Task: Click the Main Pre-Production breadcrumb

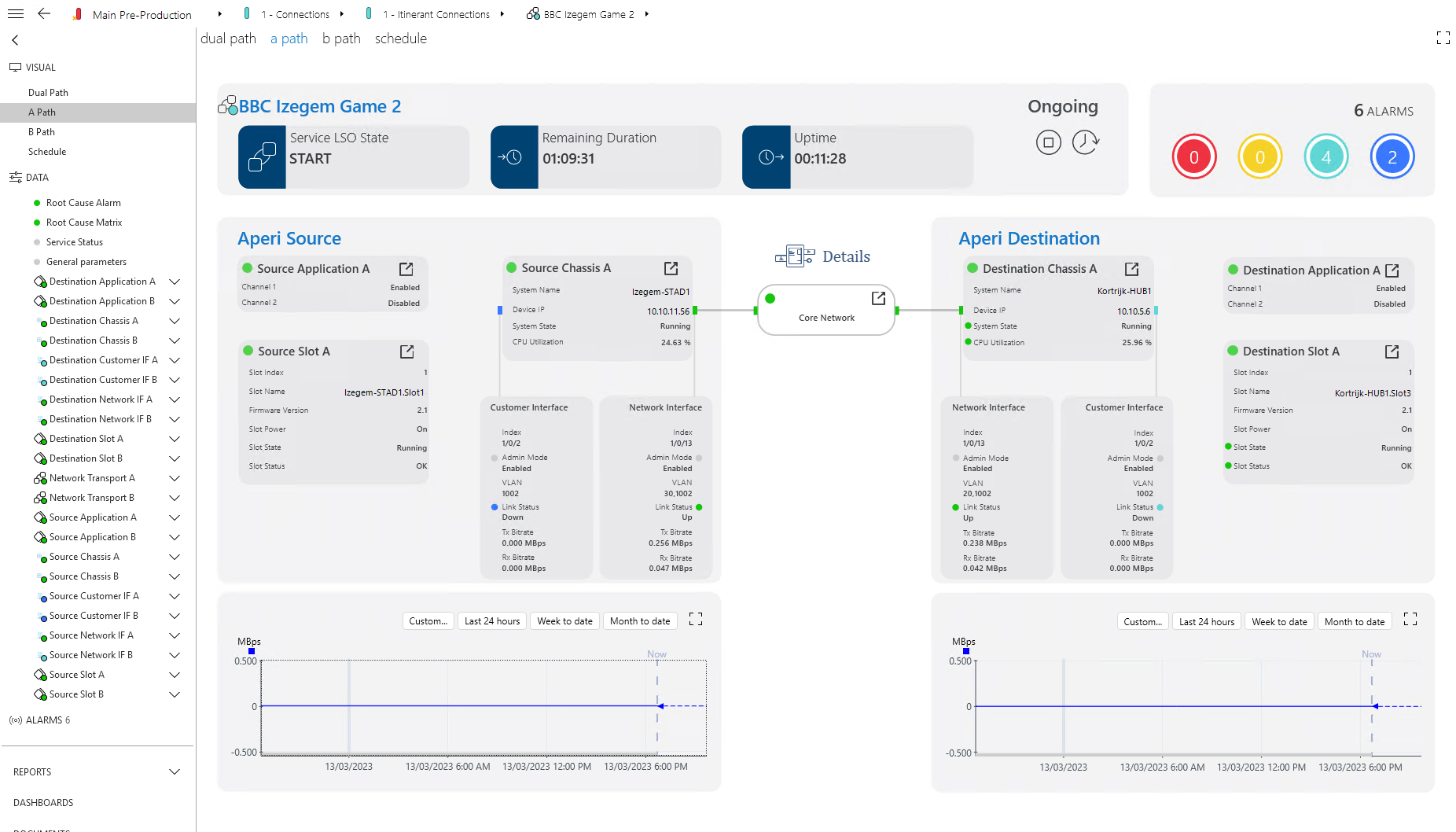Action: (142, 14)
